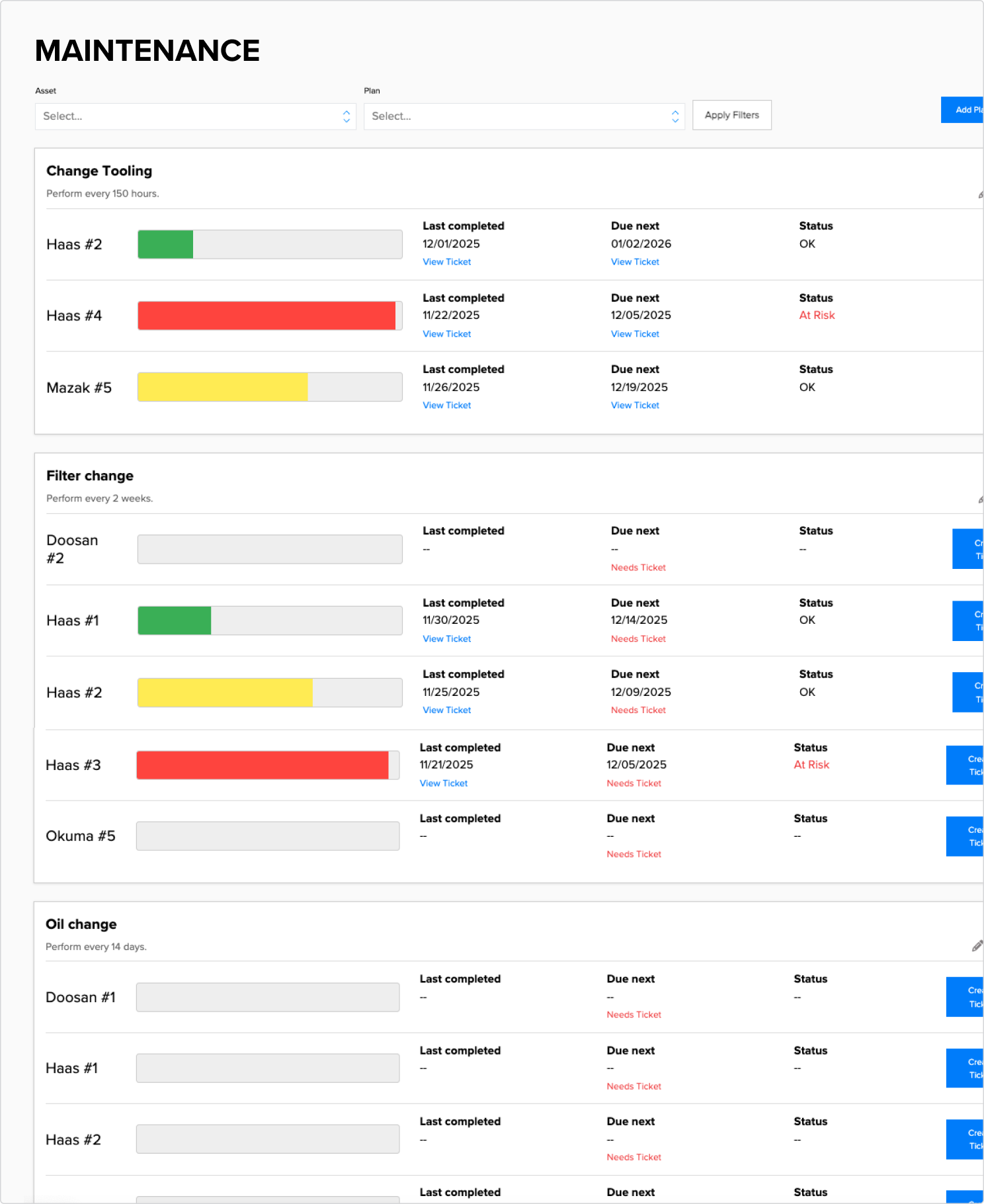
Task: Click Needs Ticket label for Okuma #5
Action: 634,854
